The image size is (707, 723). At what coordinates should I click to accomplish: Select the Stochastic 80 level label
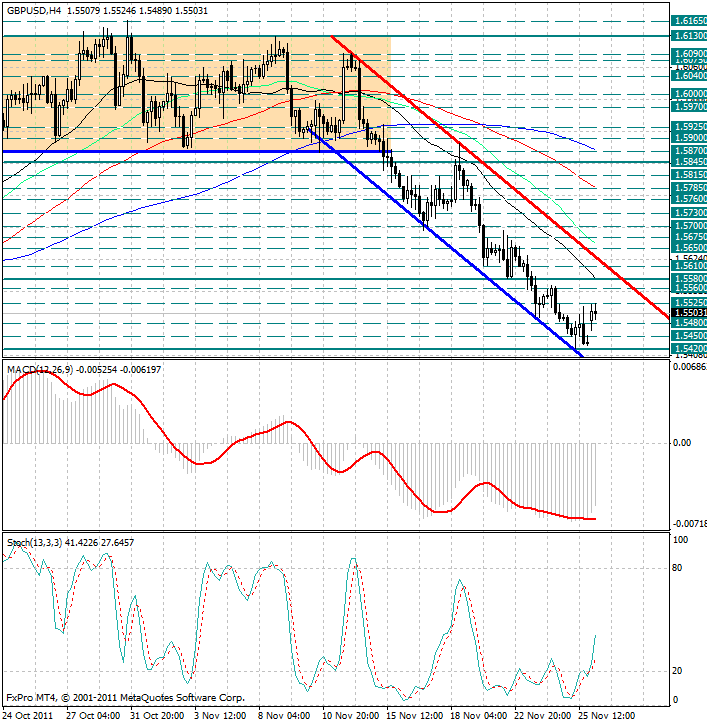point(677,568)
